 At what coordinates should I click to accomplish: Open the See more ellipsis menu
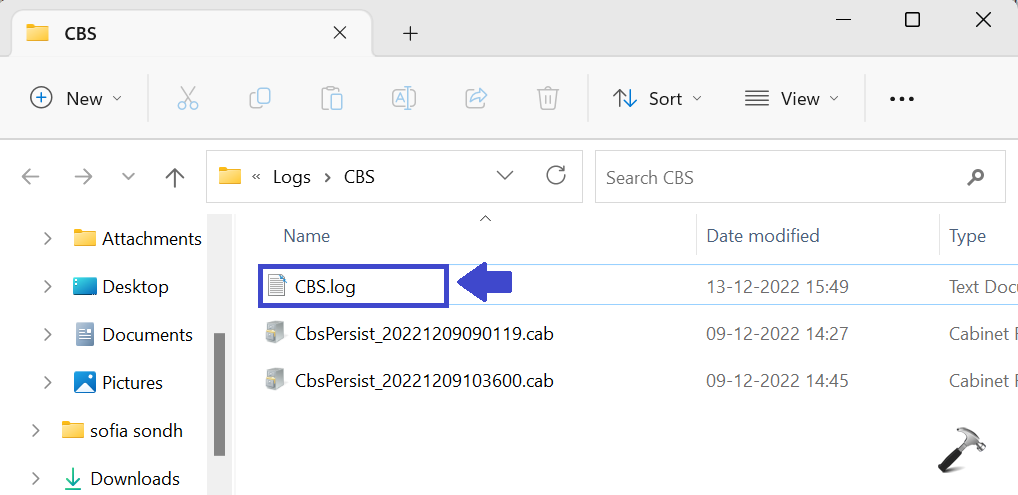coord(902,98)
